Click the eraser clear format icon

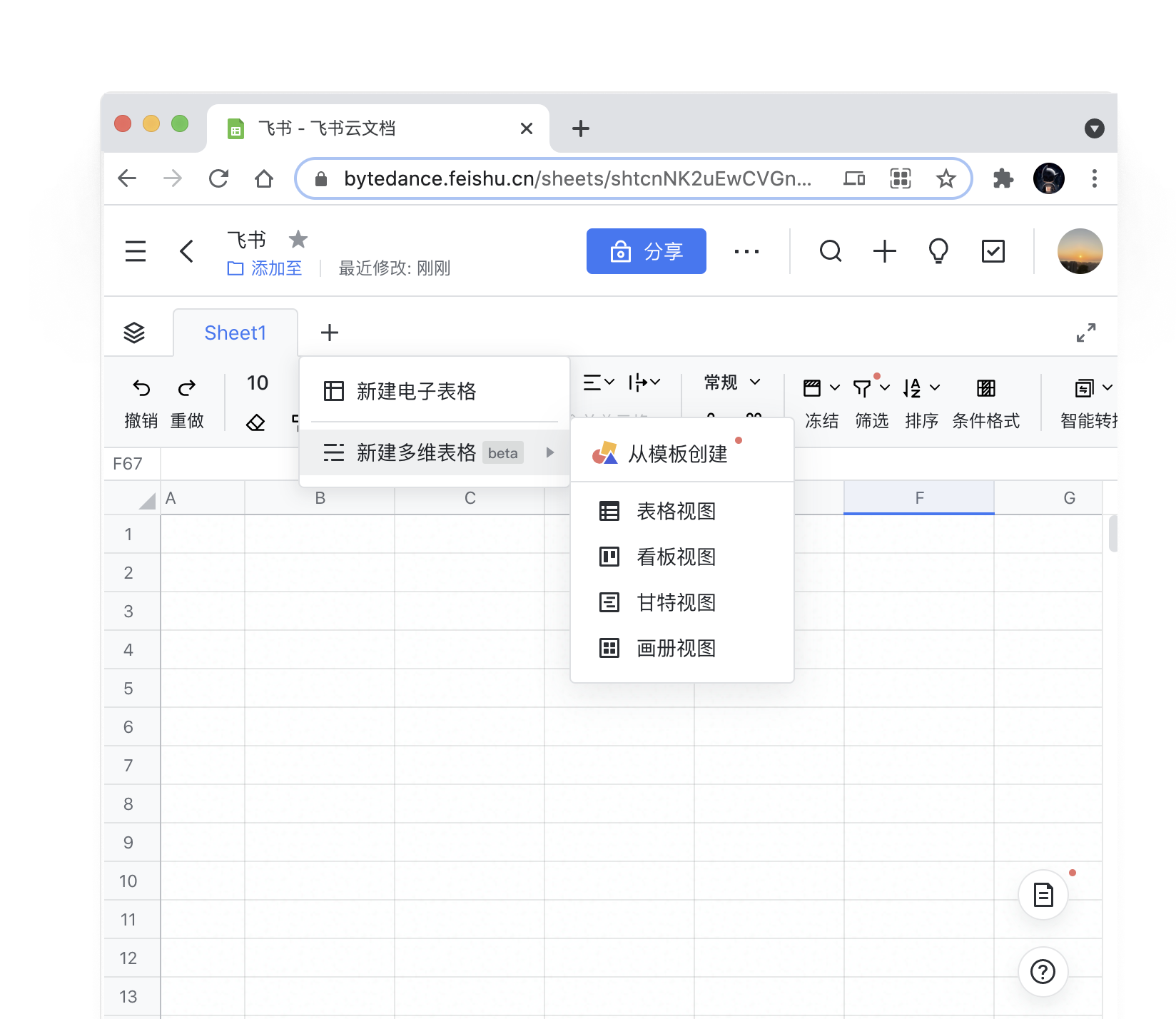255,423
